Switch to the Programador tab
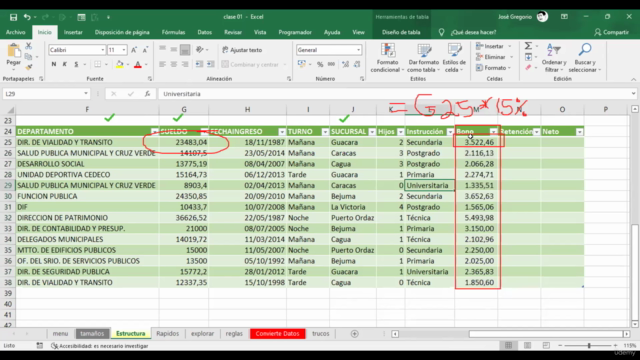The height and width of the screenshot is (360, 640). [x=295, y=32]
